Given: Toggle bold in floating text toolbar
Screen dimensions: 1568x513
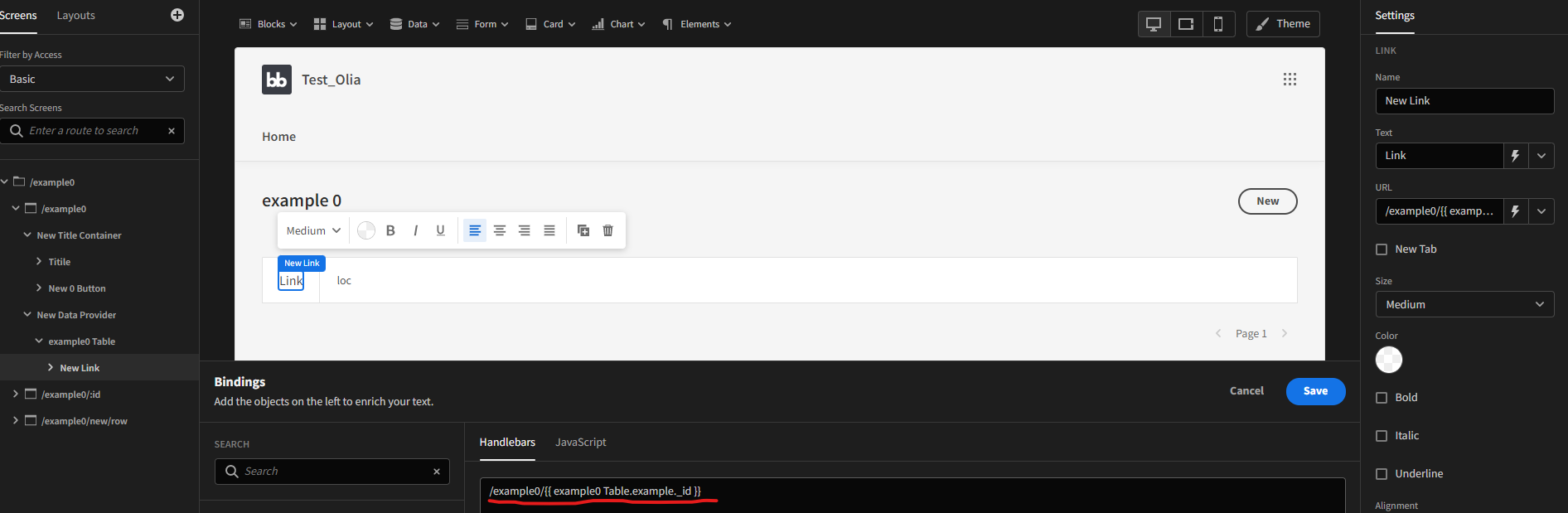Looking at the screenshot, I should (x=390, y=230).
